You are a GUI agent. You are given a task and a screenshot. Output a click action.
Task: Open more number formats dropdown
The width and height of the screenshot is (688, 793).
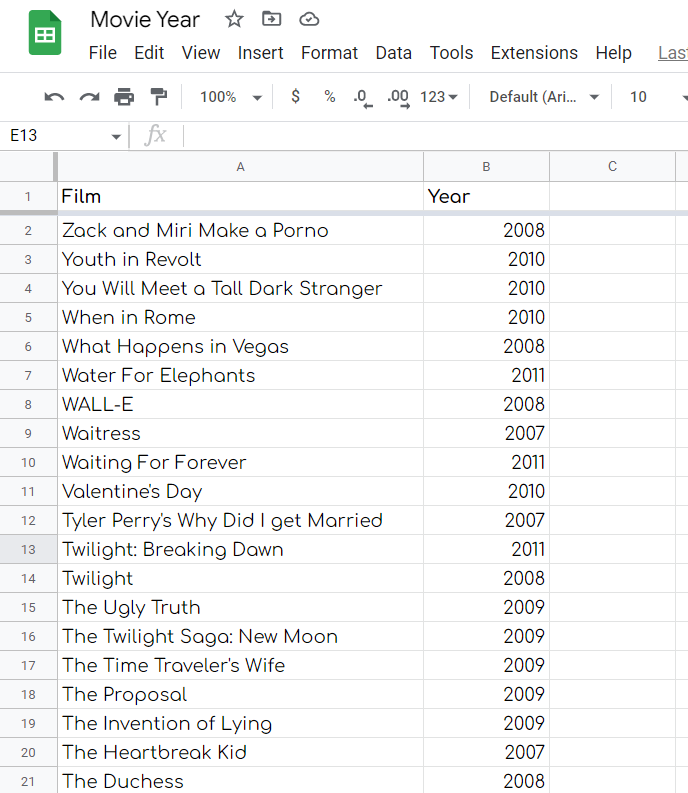[438, 97]
